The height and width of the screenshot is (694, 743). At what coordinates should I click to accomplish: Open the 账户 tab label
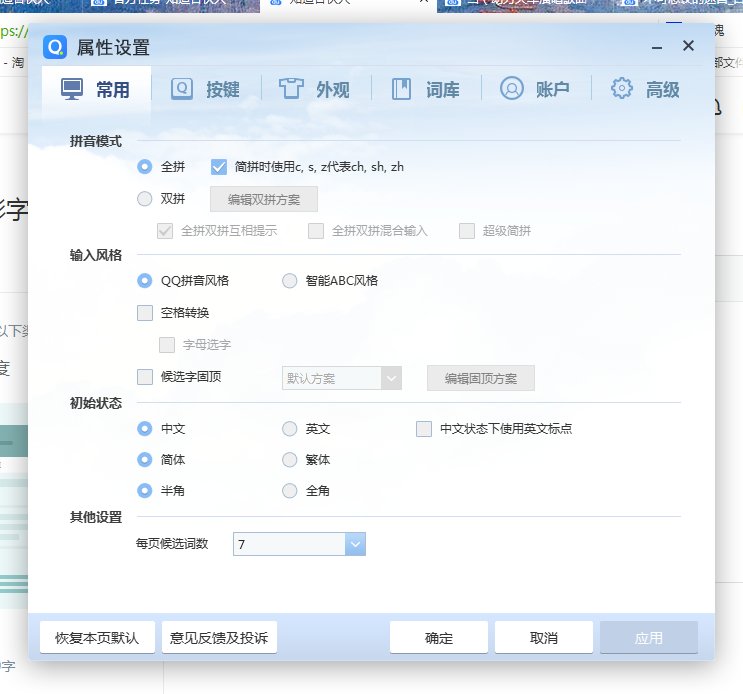pyautogui.click(x=553, y=89)
